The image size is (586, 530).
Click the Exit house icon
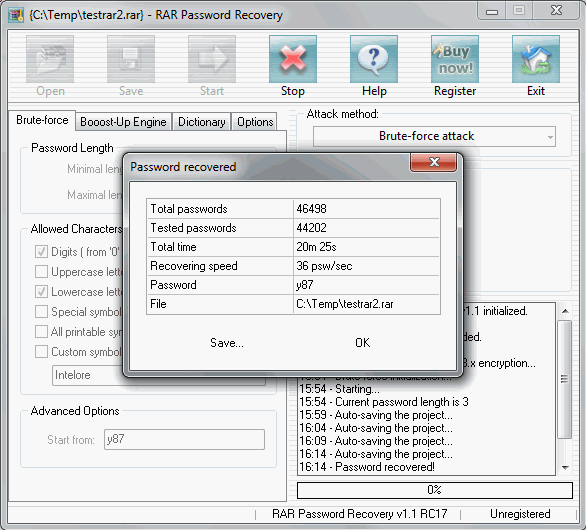536,59
